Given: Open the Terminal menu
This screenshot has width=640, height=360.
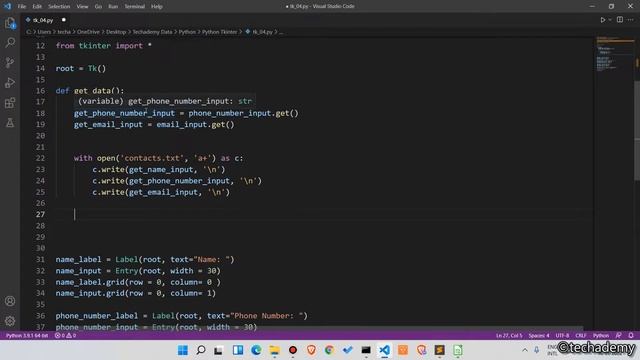Looking at the screenshot, I should [x=135, y=7].
